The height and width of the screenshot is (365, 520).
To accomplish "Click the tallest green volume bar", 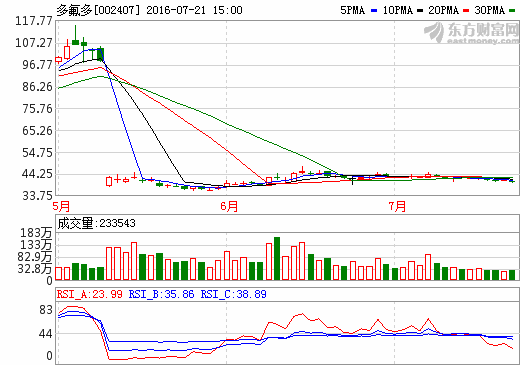I will click(277, 258).
